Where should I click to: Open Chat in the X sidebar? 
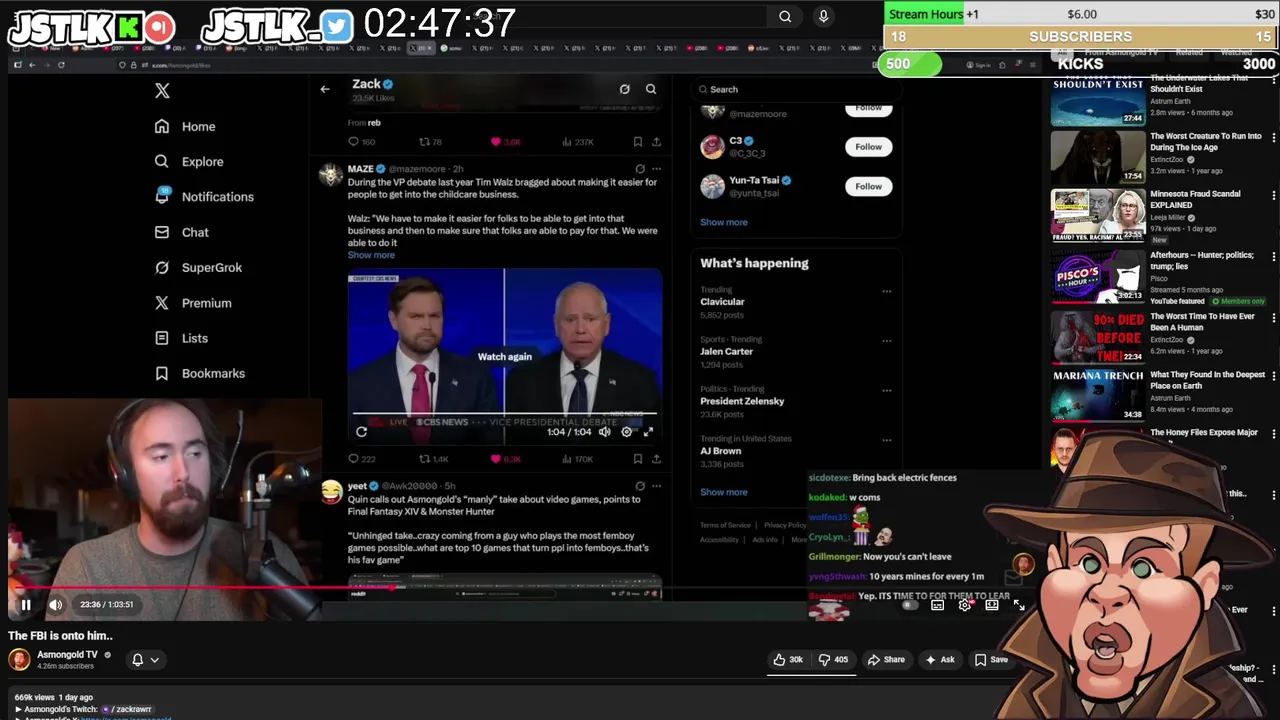181,232
